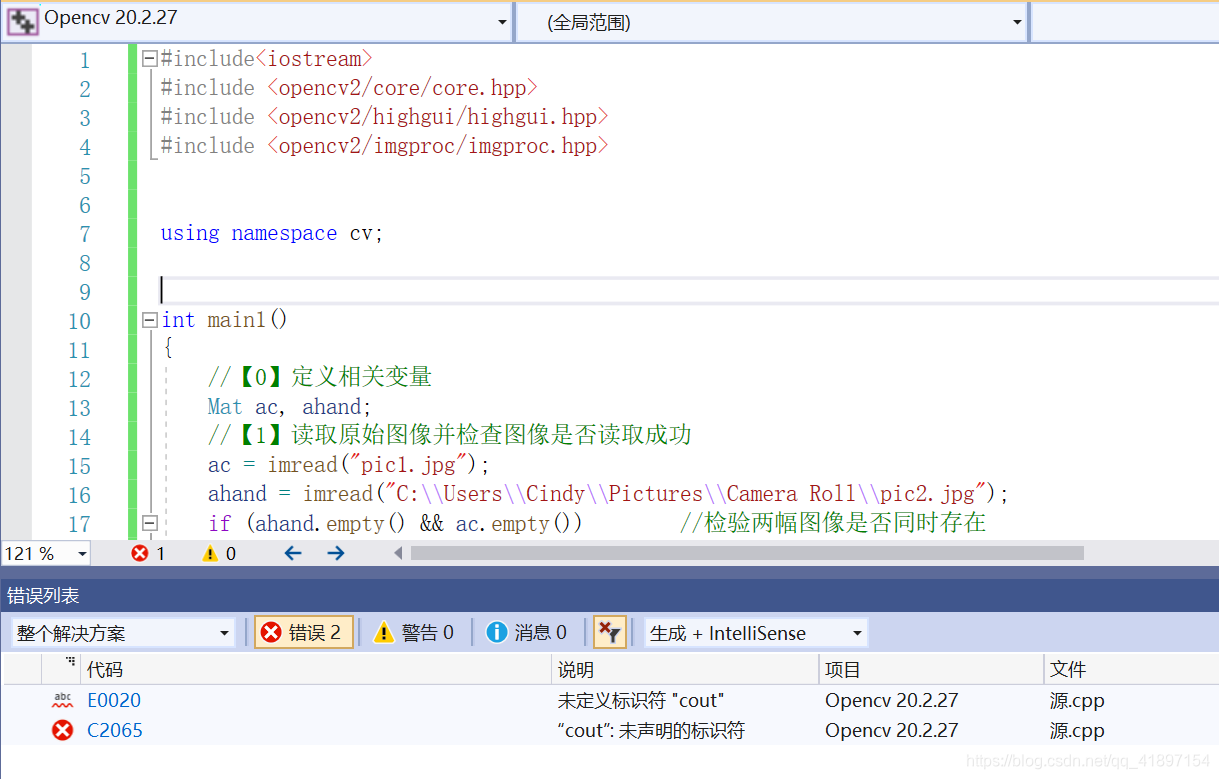Click the opencv2/highgui/highgui.hpp include
This screenshot has width=1219, height=779.
click(437, 117)
